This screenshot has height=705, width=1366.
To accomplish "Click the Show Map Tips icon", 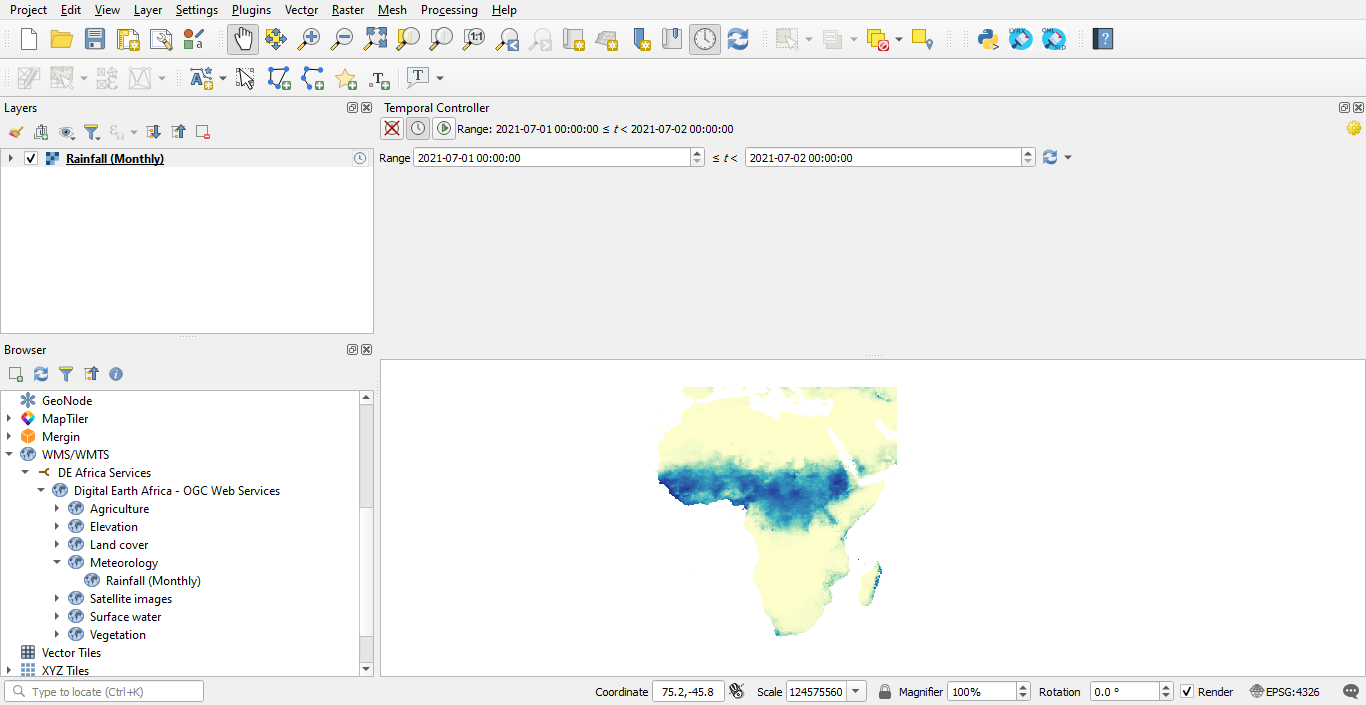I will click(x=922, y=39).
